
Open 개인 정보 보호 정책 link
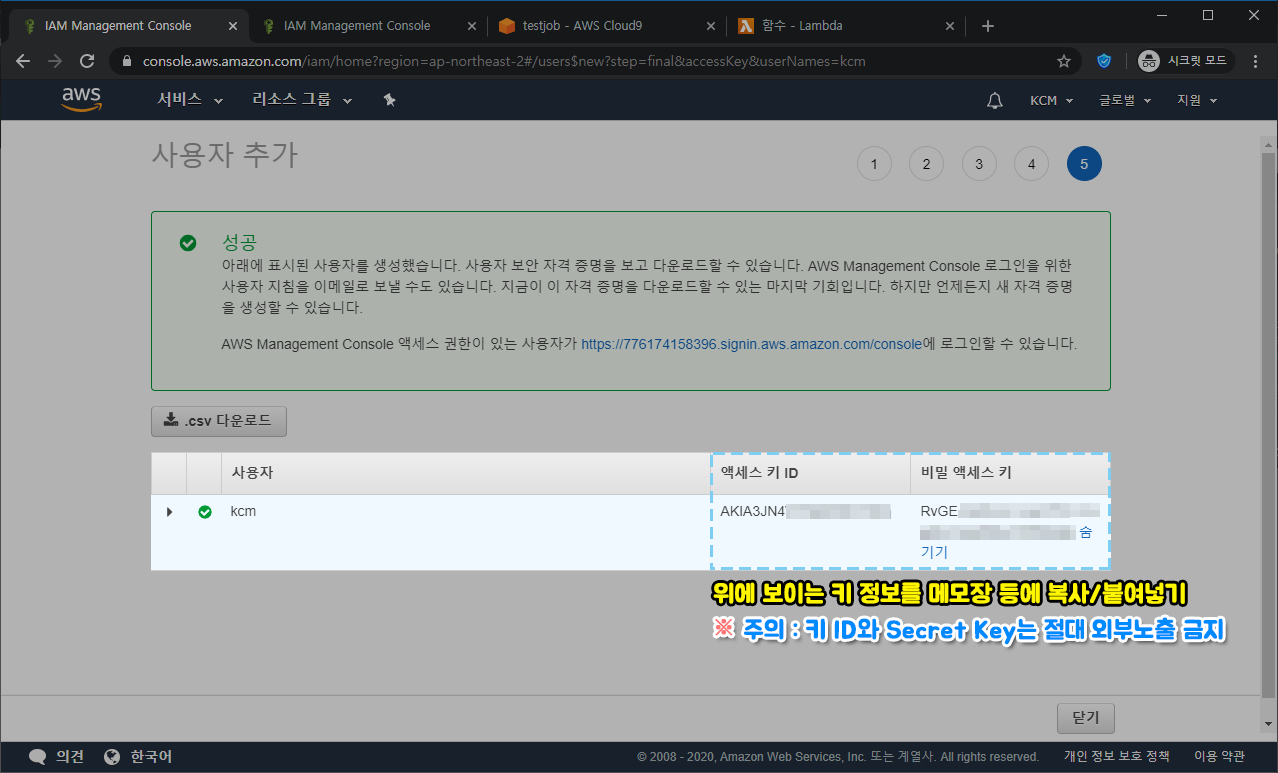tap(1116, 757)
